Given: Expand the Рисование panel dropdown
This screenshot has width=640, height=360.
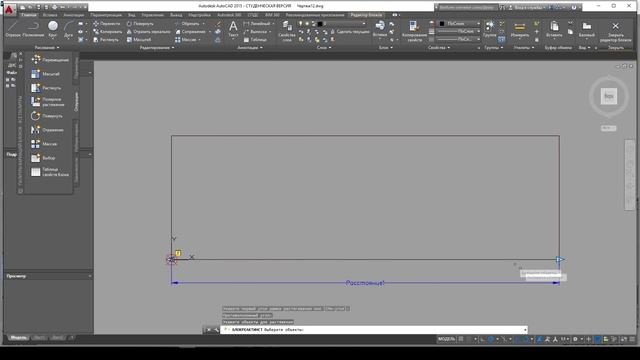Looking at the screenshot, I should click(x=47, y=48).
